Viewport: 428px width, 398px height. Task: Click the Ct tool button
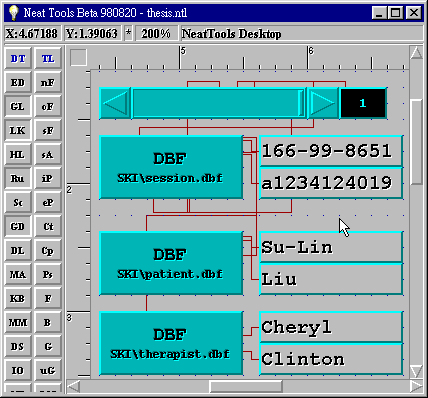point(48,226)
